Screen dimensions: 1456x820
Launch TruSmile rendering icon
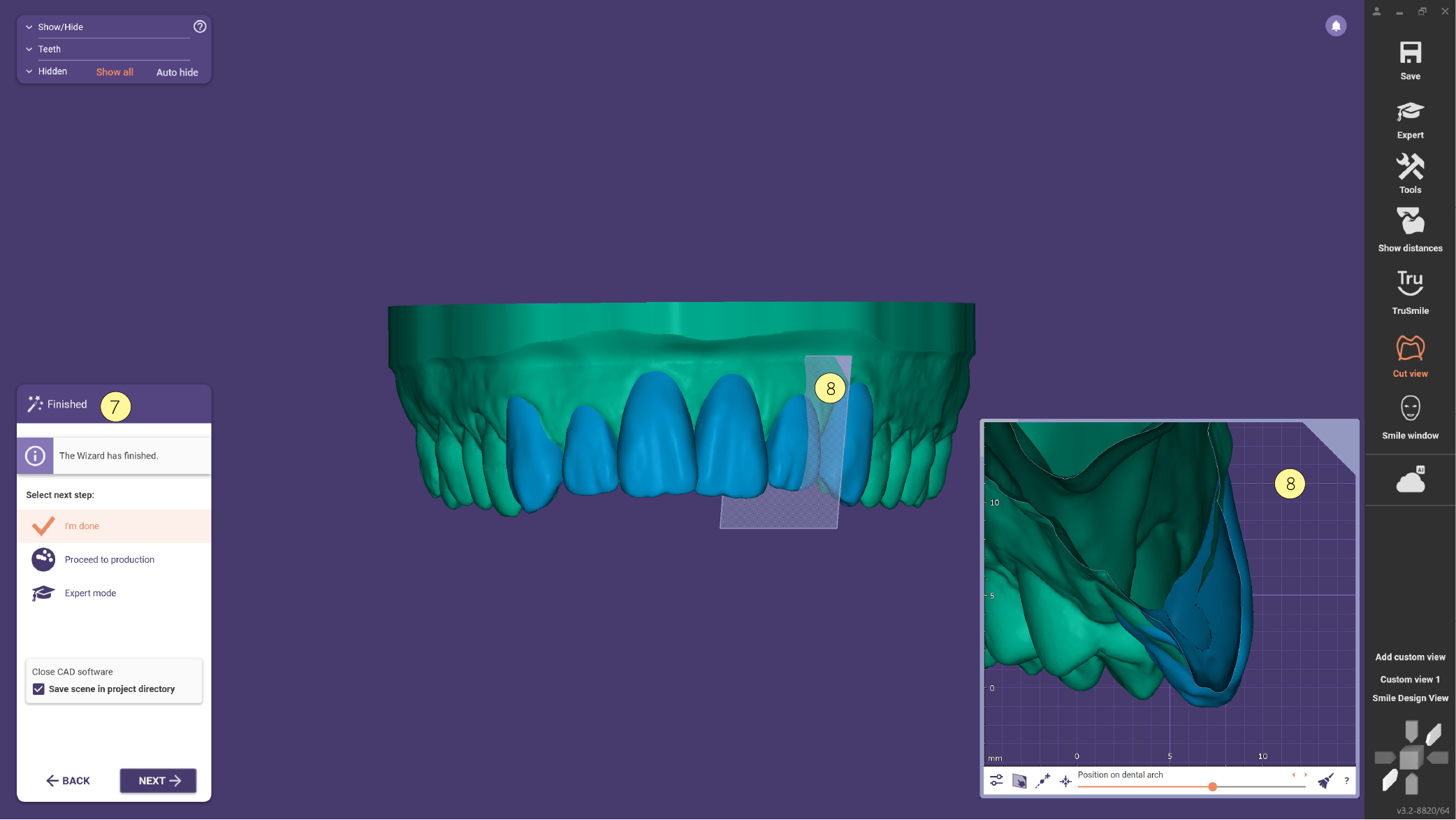[1410, 283]
